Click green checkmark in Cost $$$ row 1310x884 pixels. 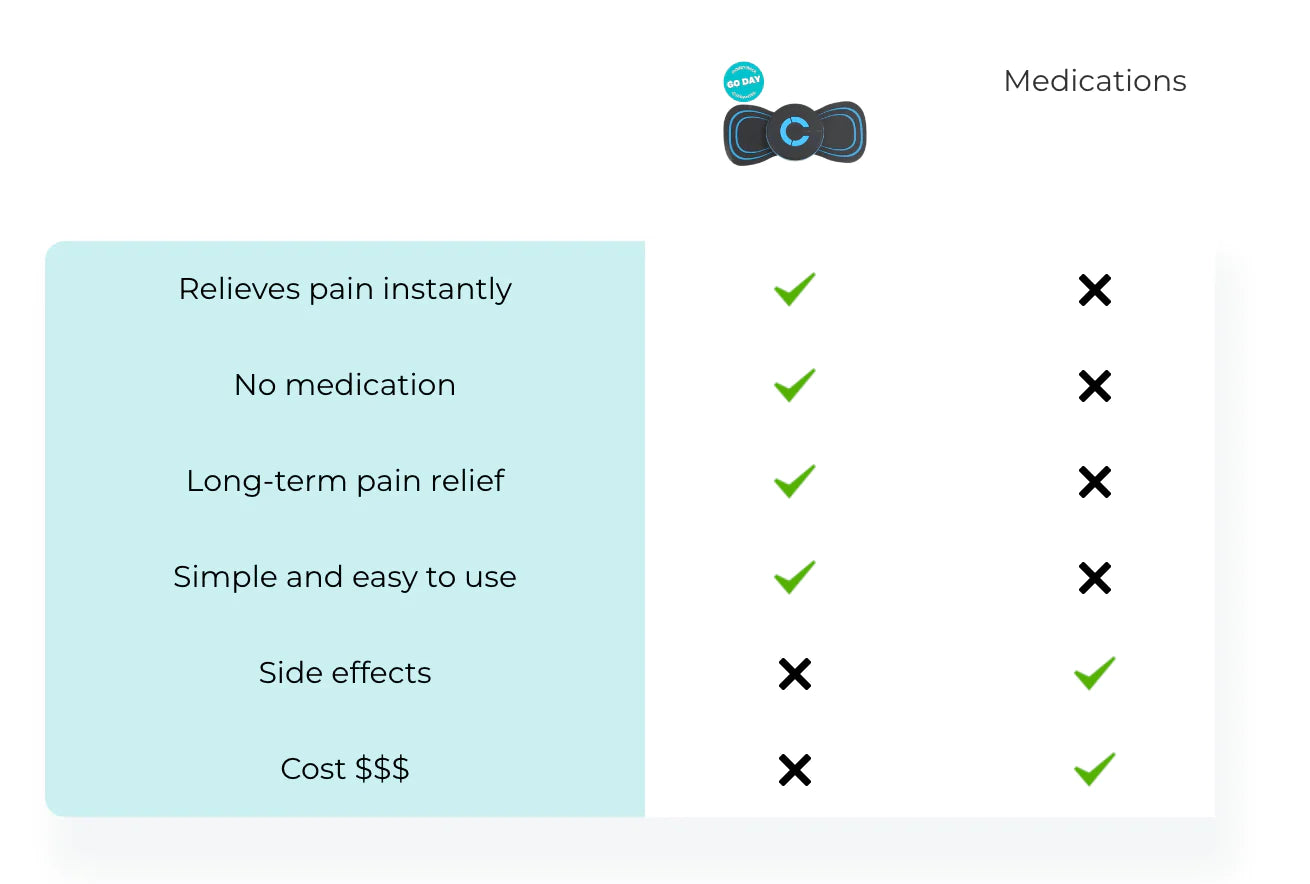(x=1094, y=769)
